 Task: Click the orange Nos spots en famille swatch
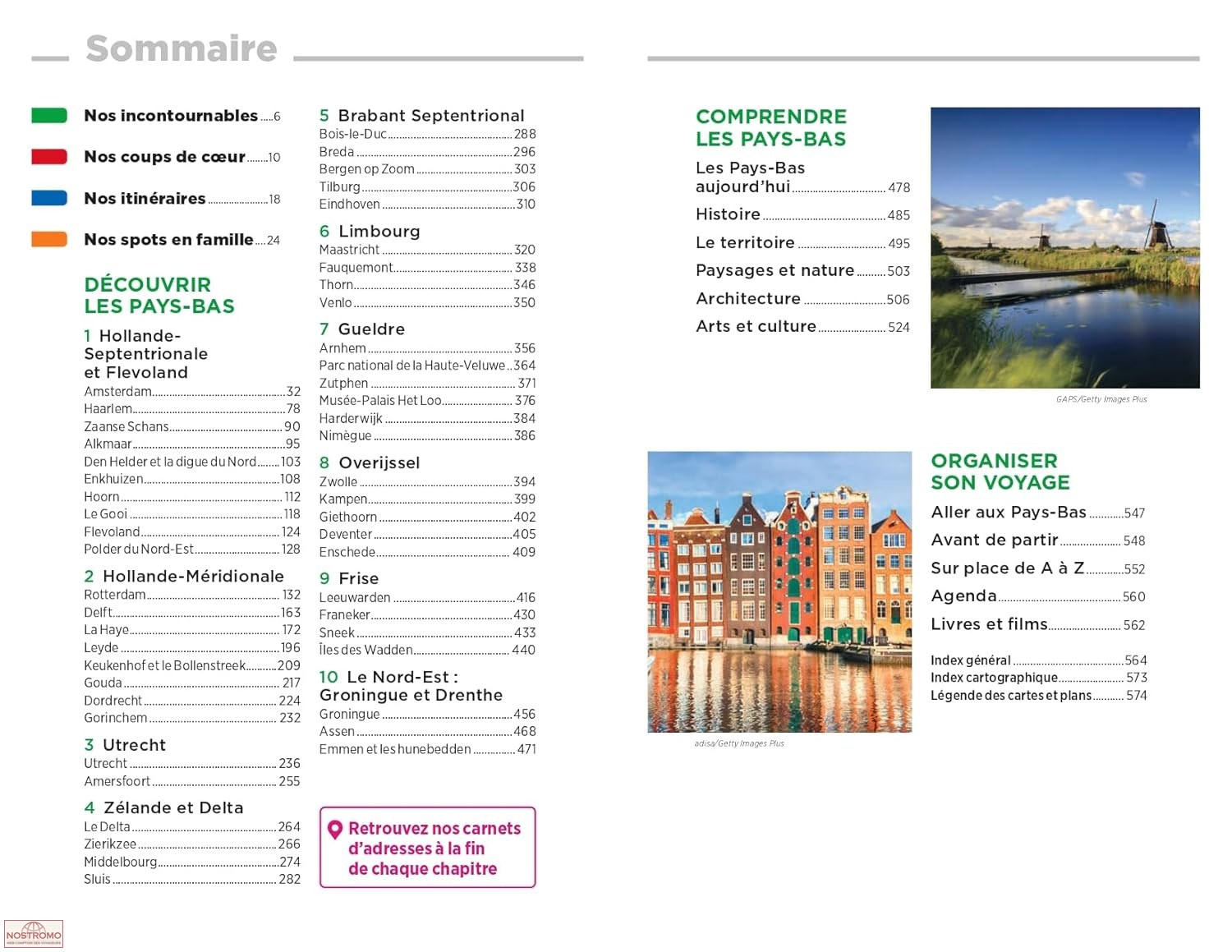point(49,239)
